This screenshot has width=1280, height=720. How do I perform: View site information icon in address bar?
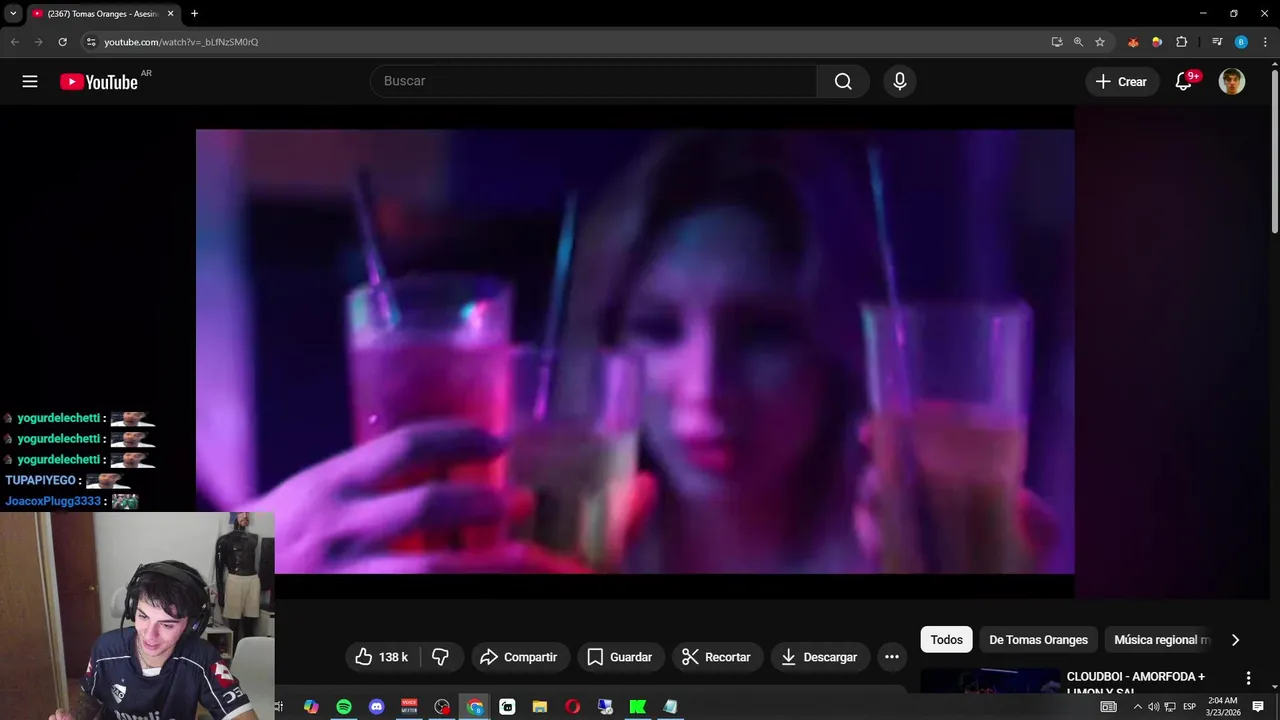[x=91, y=42]
